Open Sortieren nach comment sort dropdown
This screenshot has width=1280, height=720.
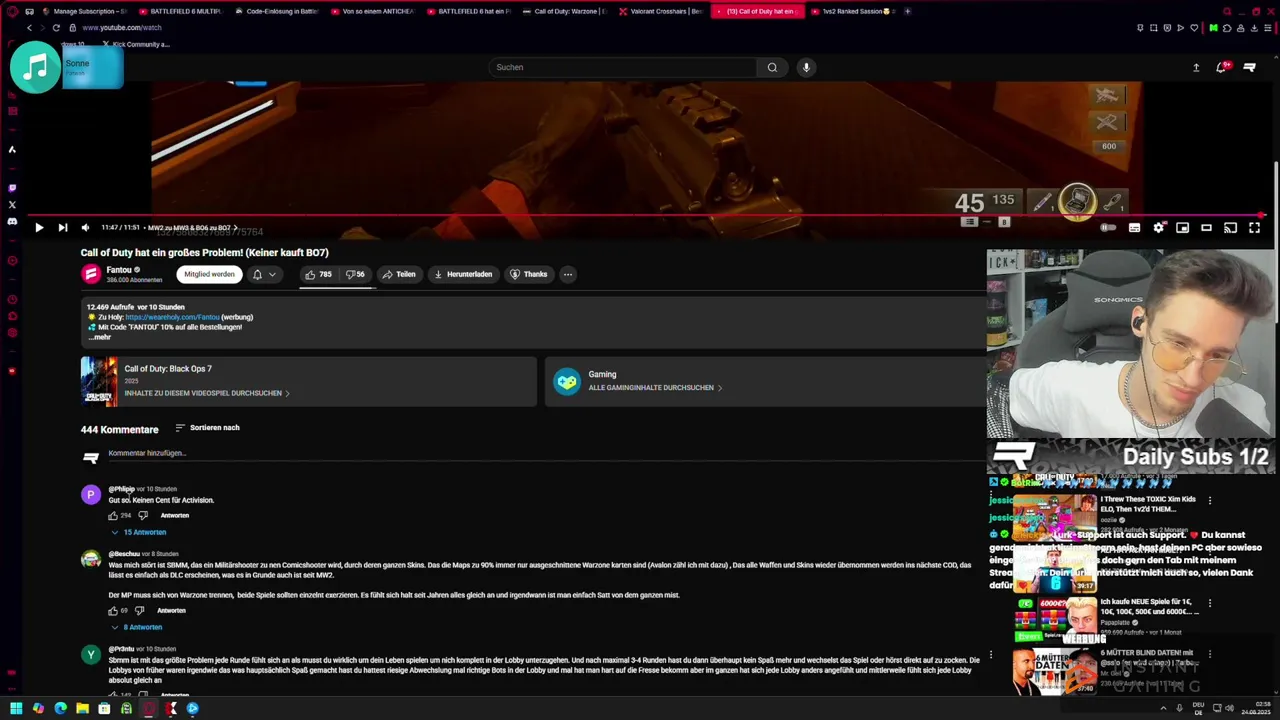207,428
